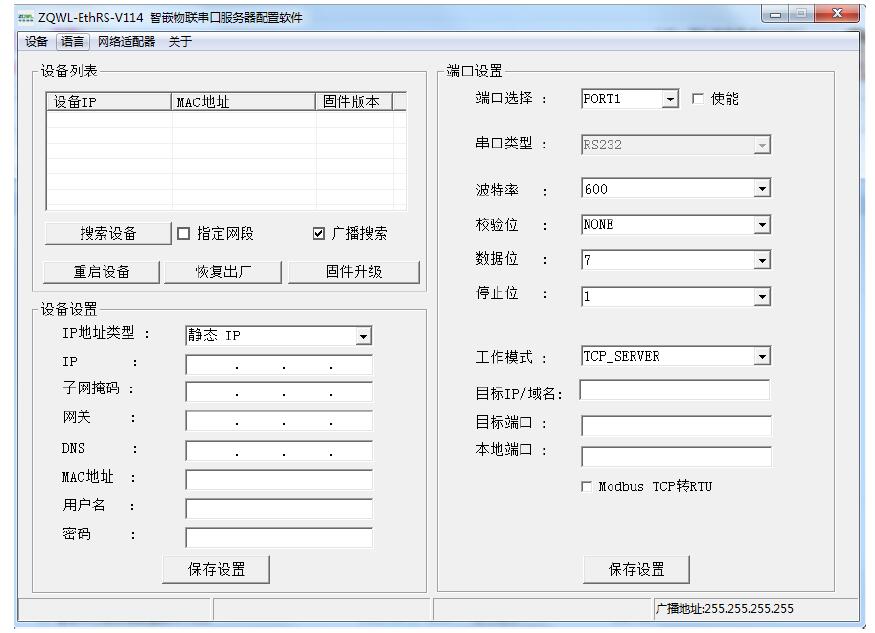875x633 pixels.
Task: Uncheck the 广播搜索 checkbox
Action: 319,233
